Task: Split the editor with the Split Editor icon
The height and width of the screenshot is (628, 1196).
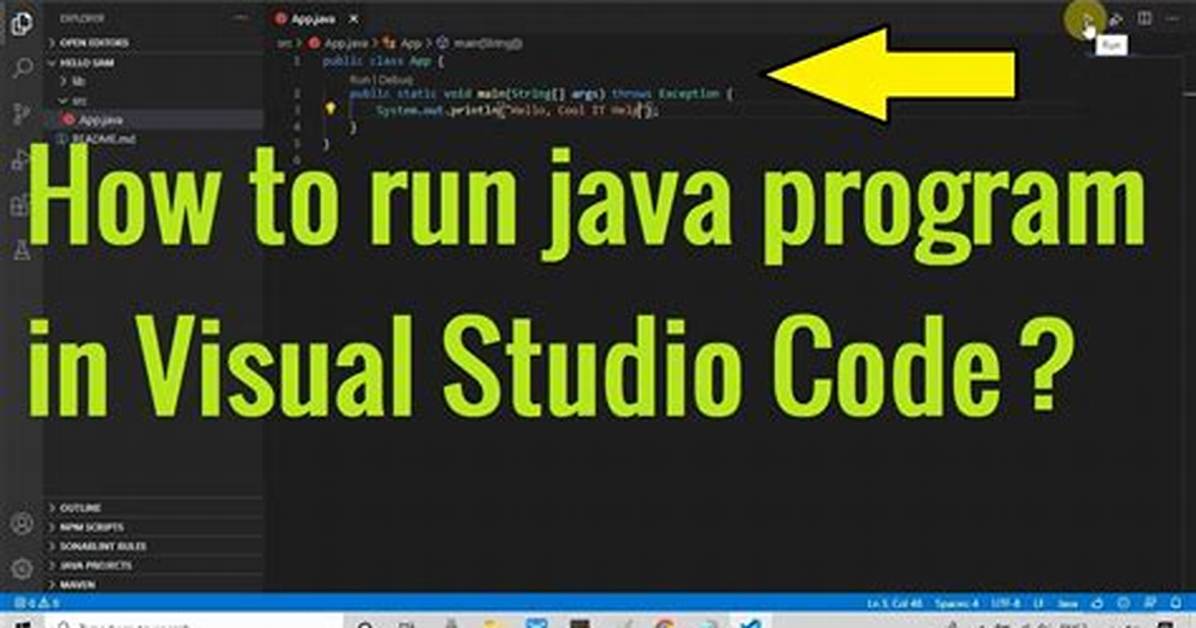Action: click(1145, 18)
